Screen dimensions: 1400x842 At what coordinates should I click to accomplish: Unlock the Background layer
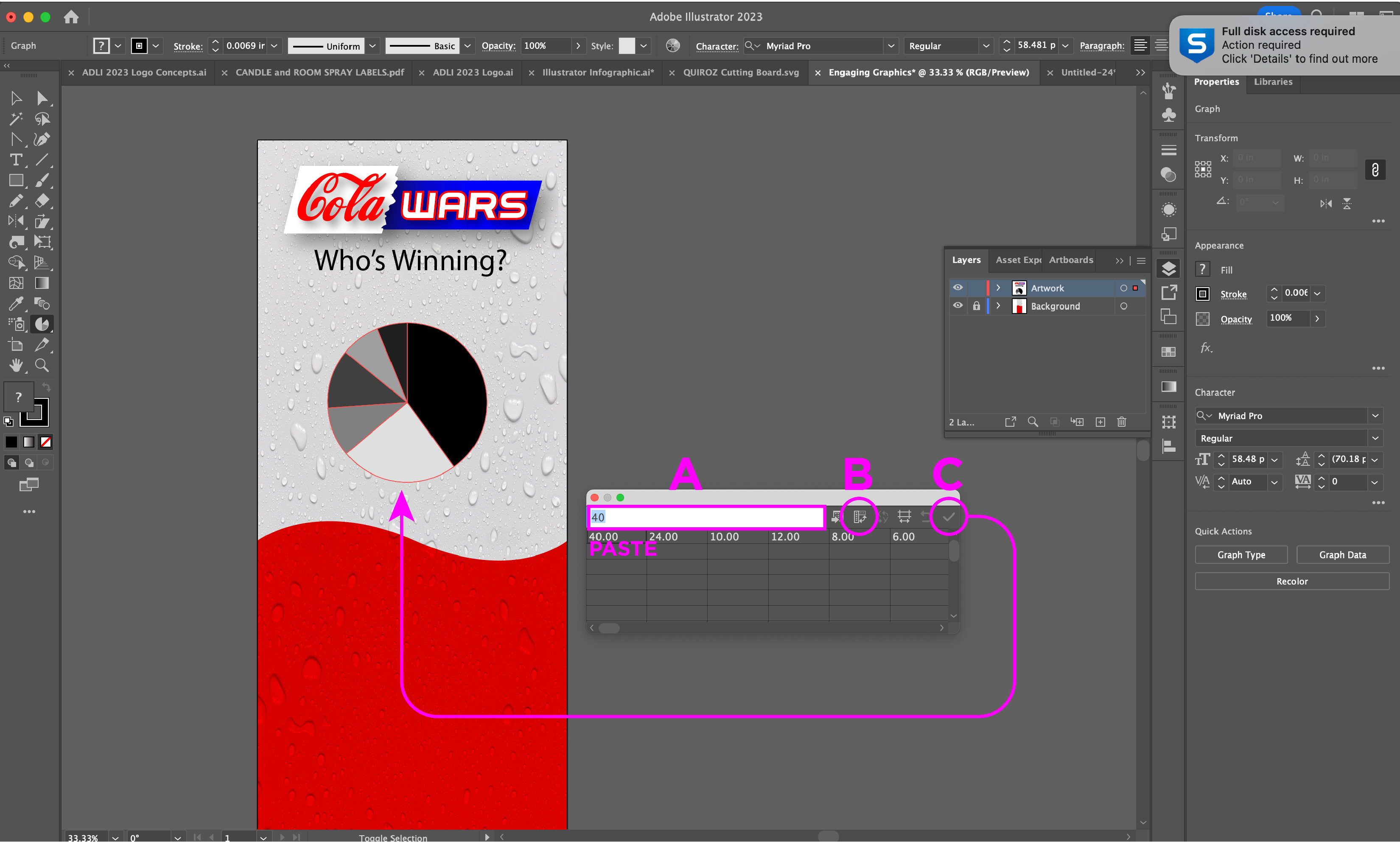coord(976,306)
